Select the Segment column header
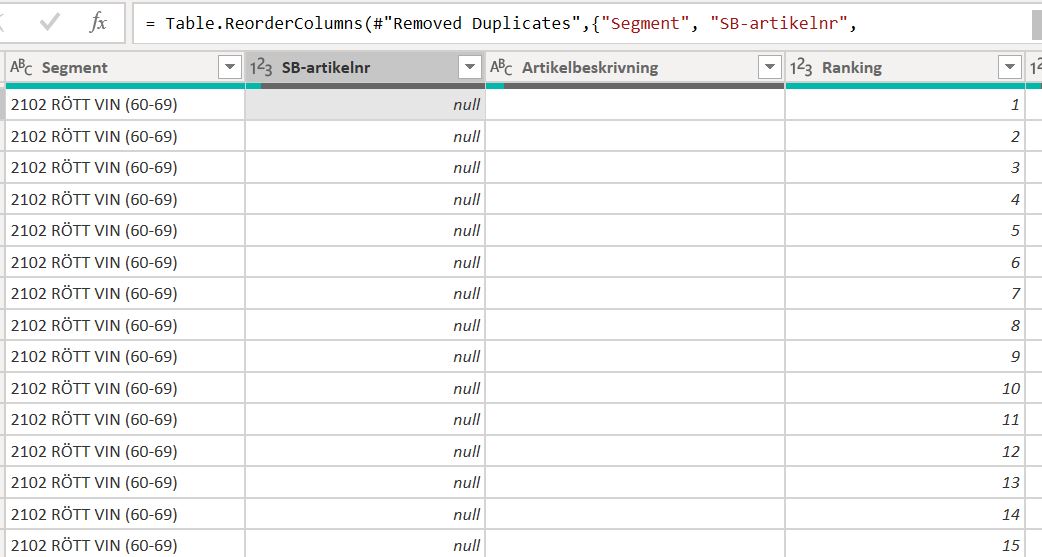 [125, 67]
